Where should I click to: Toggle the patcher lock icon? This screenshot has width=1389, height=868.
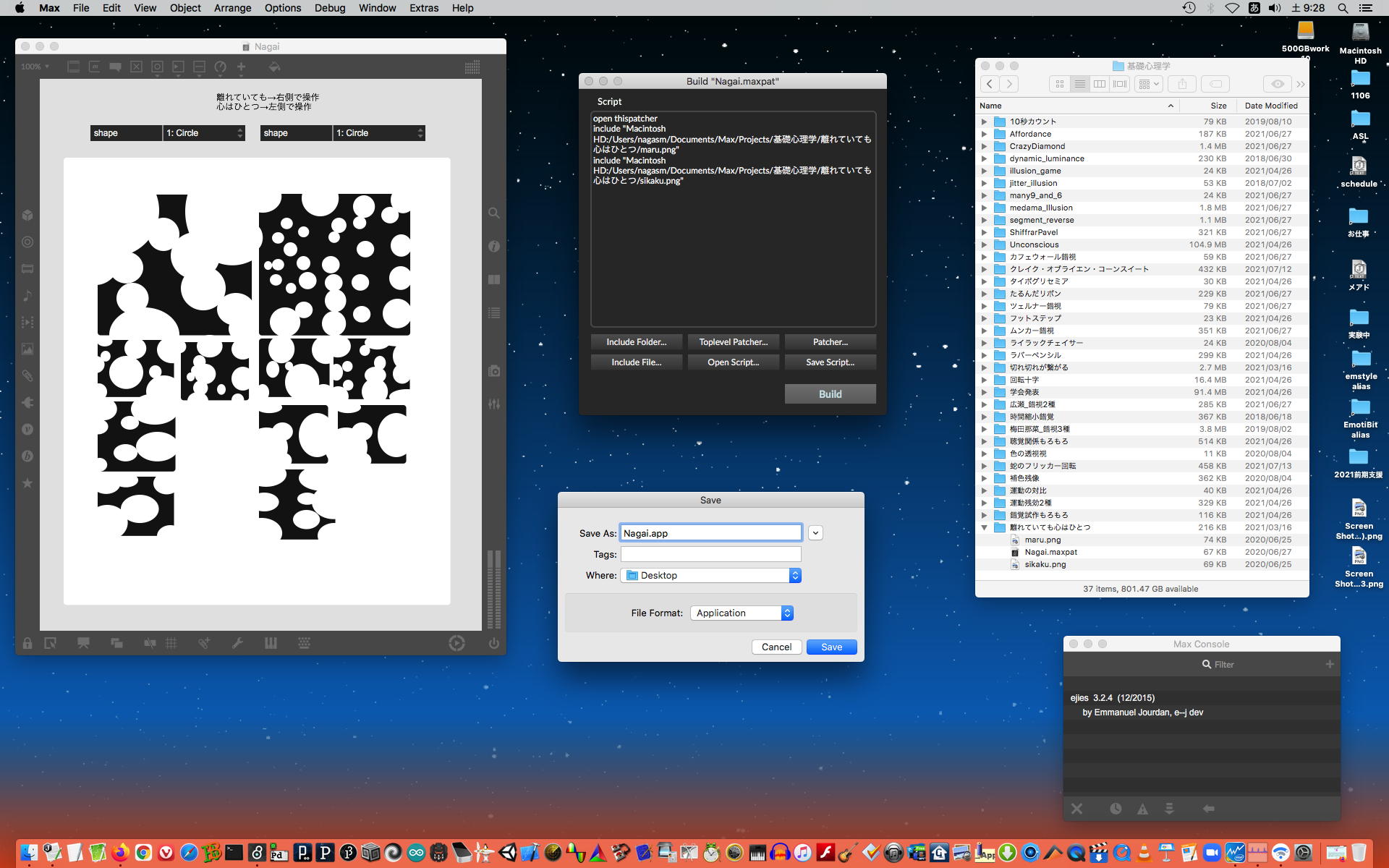pyautogui.click(x=27, y=643)
